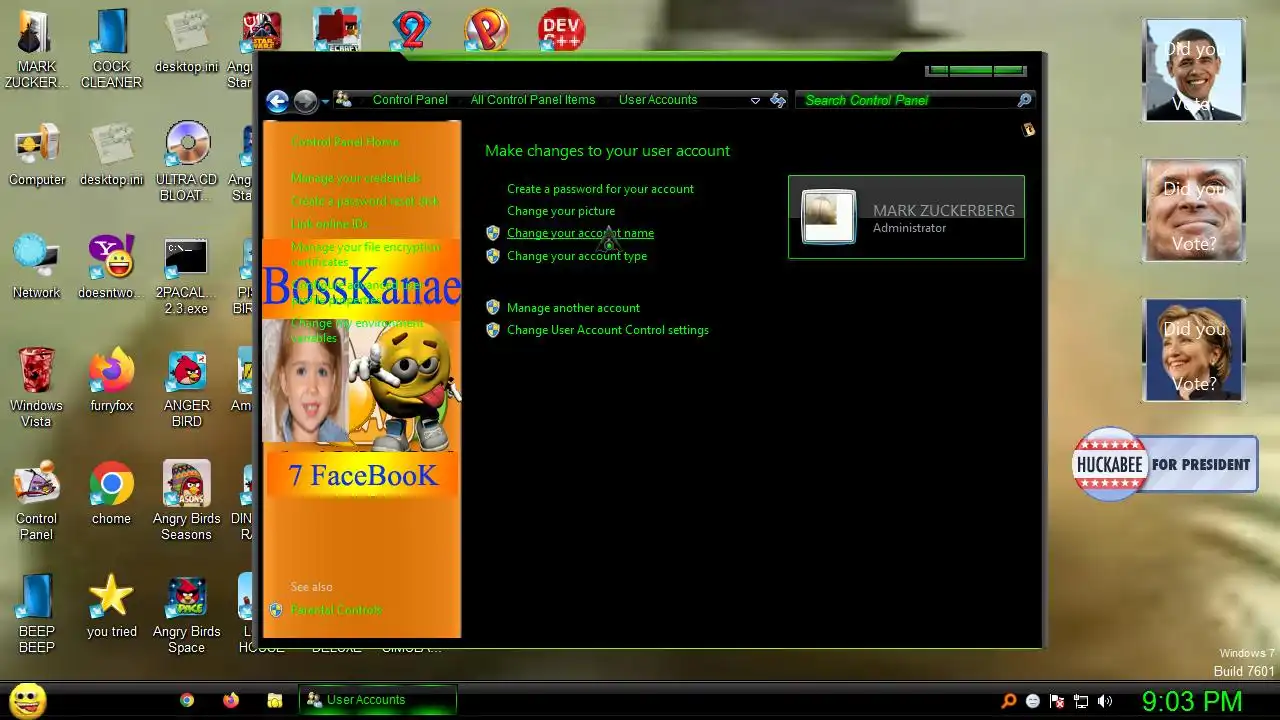Open Create a password reset disk
The height and width of the screenshot is (720, 1280).
coord(365,201)
